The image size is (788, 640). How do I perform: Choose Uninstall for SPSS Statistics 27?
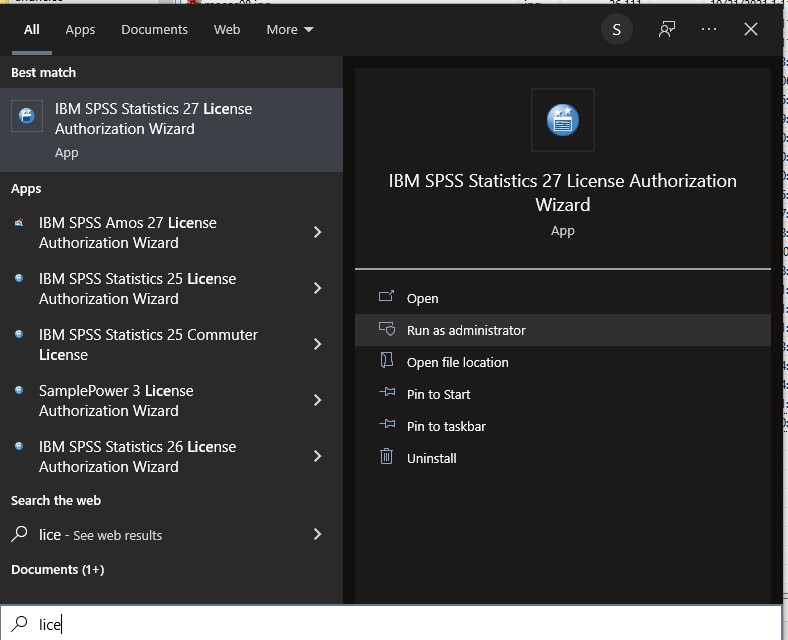pos(562,458)
